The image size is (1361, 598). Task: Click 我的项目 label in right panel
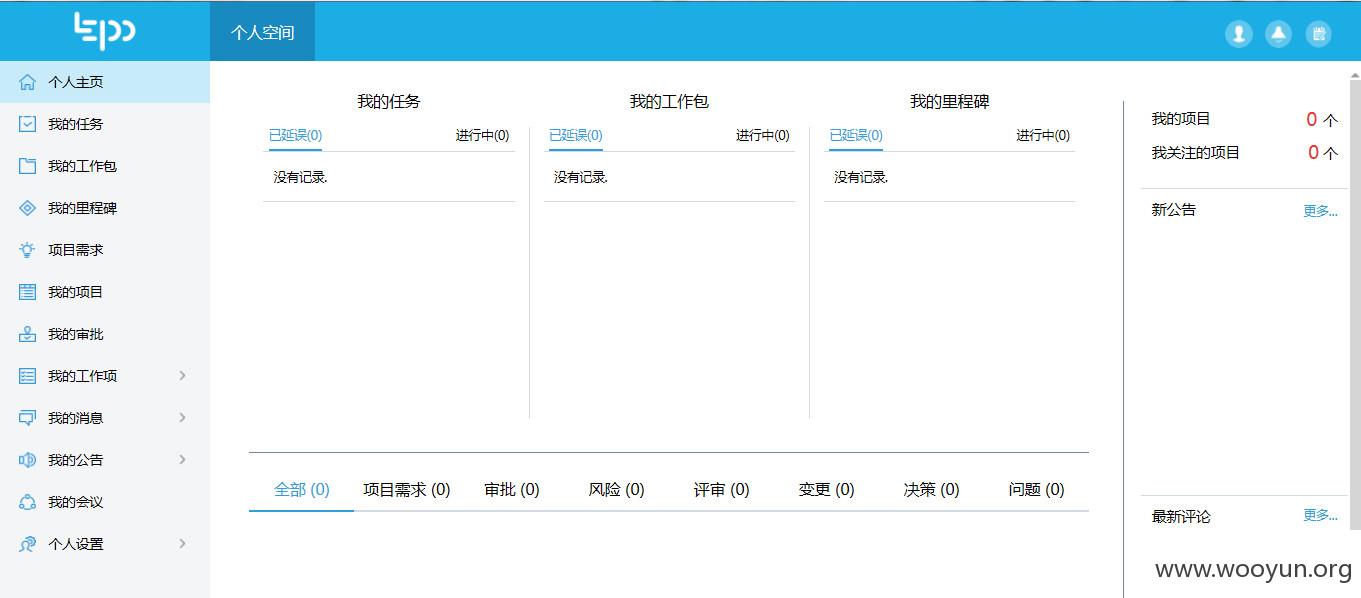1181,119
